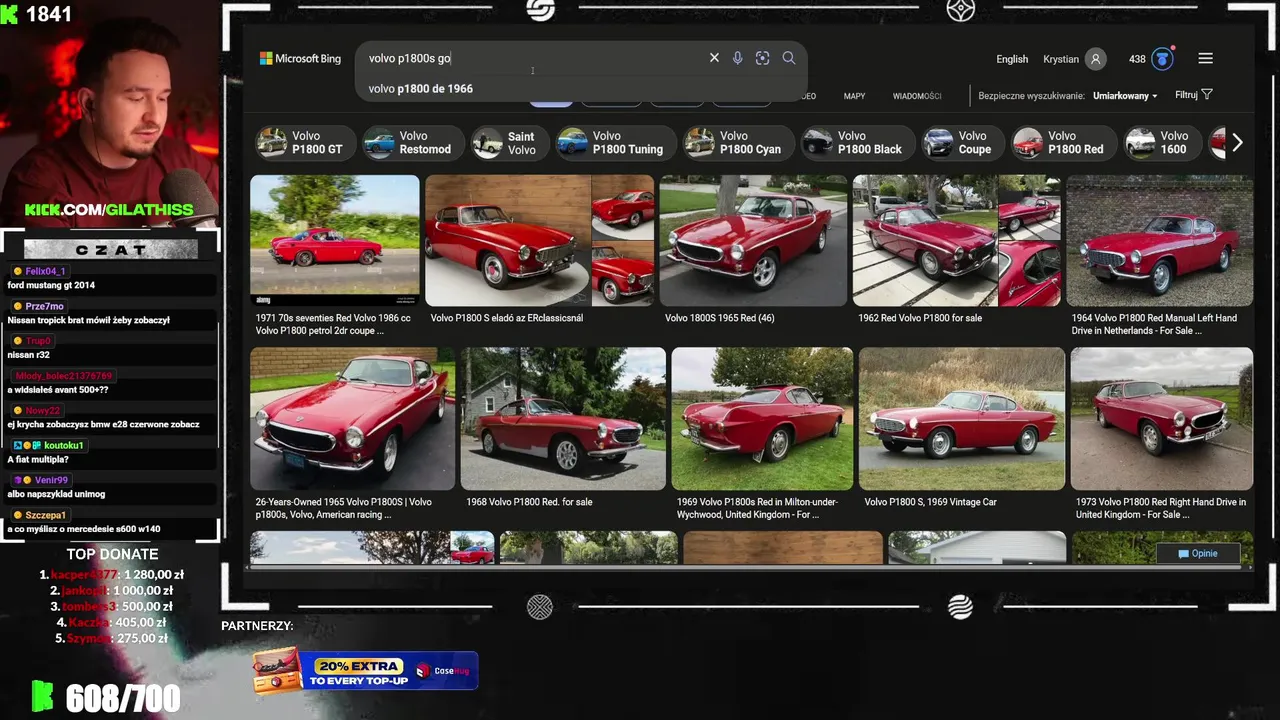
Task: Select Volvo Restomod suggestion chip
Action: [412, 143]
